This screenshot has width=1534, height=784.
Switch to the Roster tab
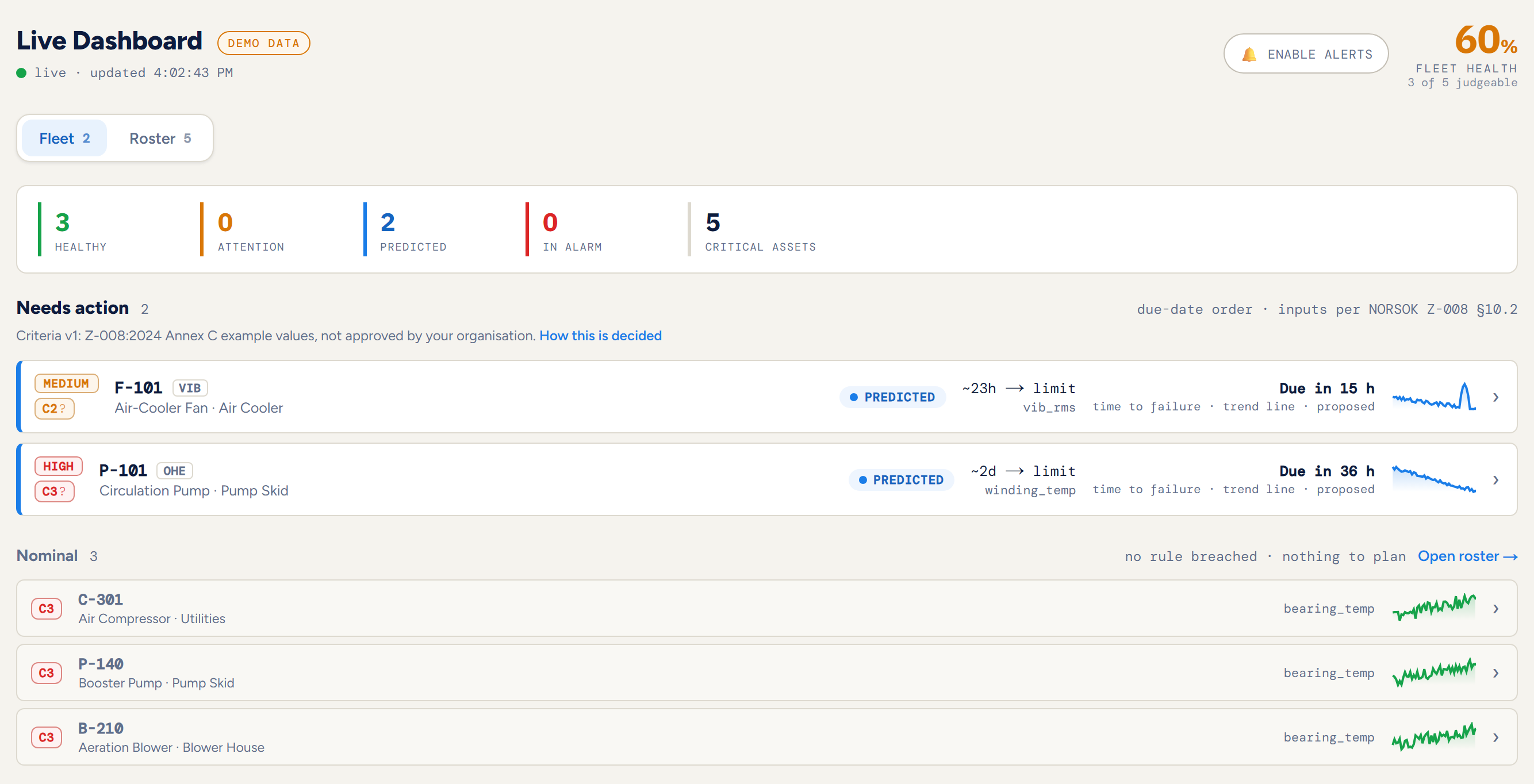pos(160,138)
